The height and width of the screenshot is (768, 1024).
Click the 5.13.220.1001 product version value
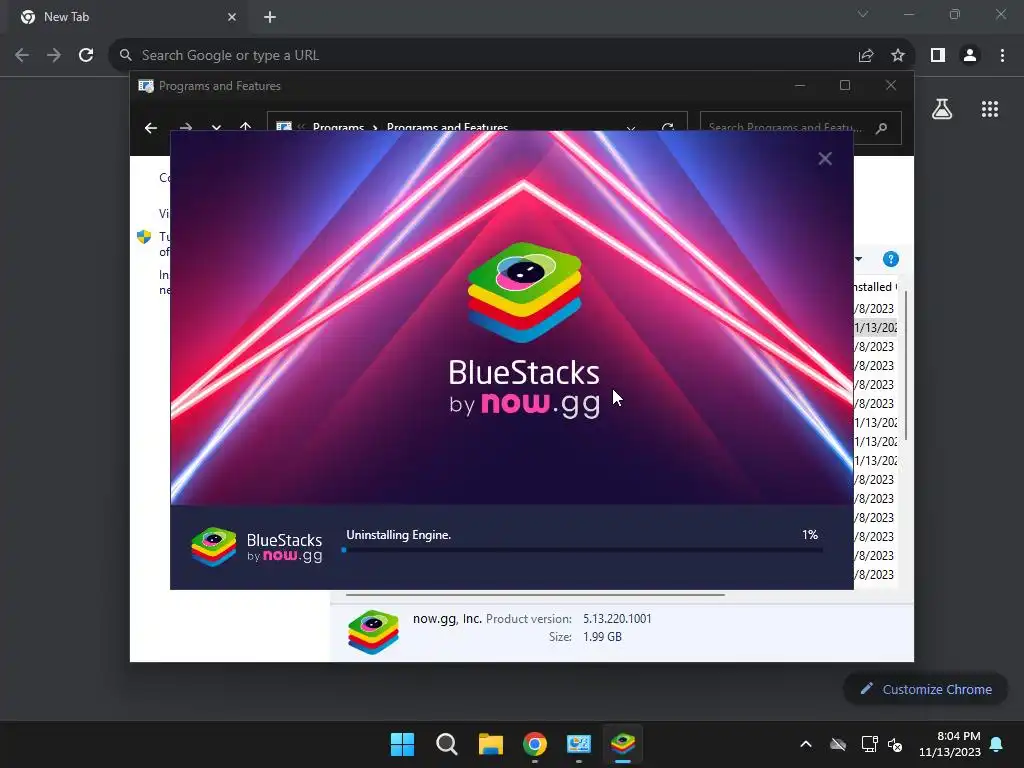click(x=617, y=618)
